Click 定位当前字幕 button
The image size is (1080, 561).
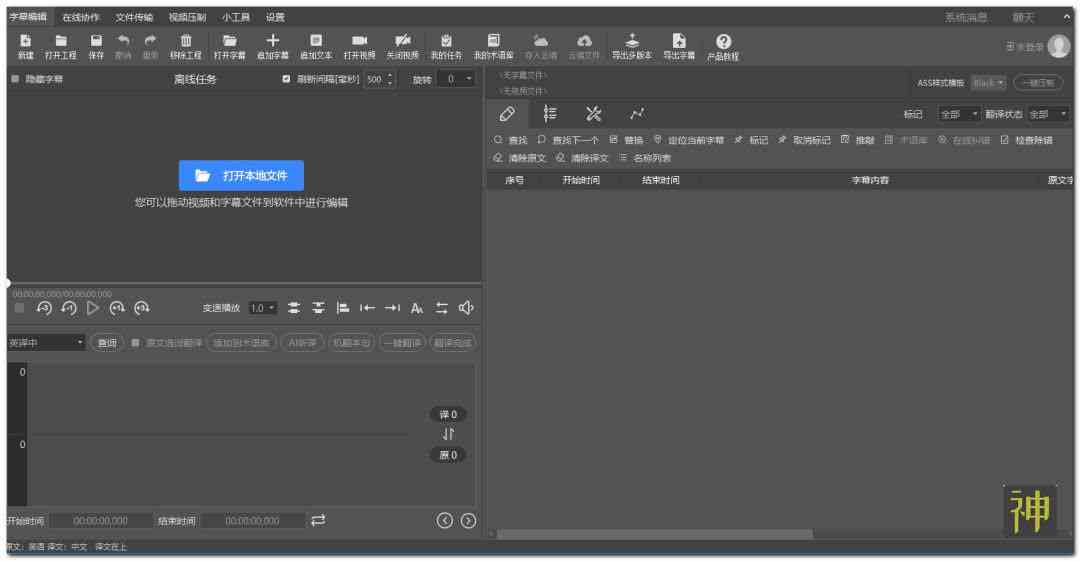pyautogui.click(x=689, y=140)
